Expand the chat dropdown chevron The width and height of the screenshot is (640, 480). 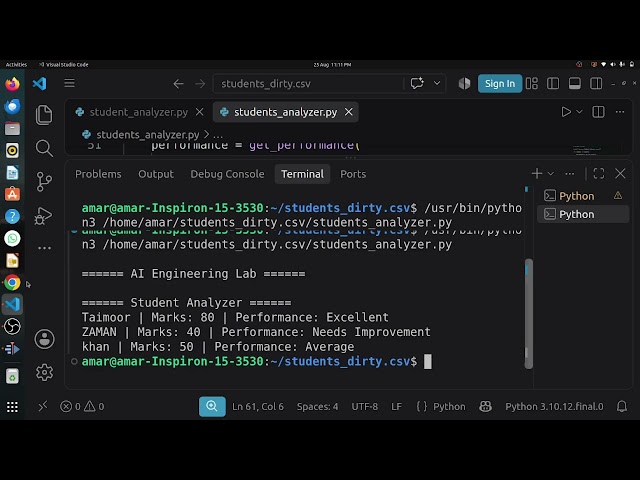click(437, 83)
